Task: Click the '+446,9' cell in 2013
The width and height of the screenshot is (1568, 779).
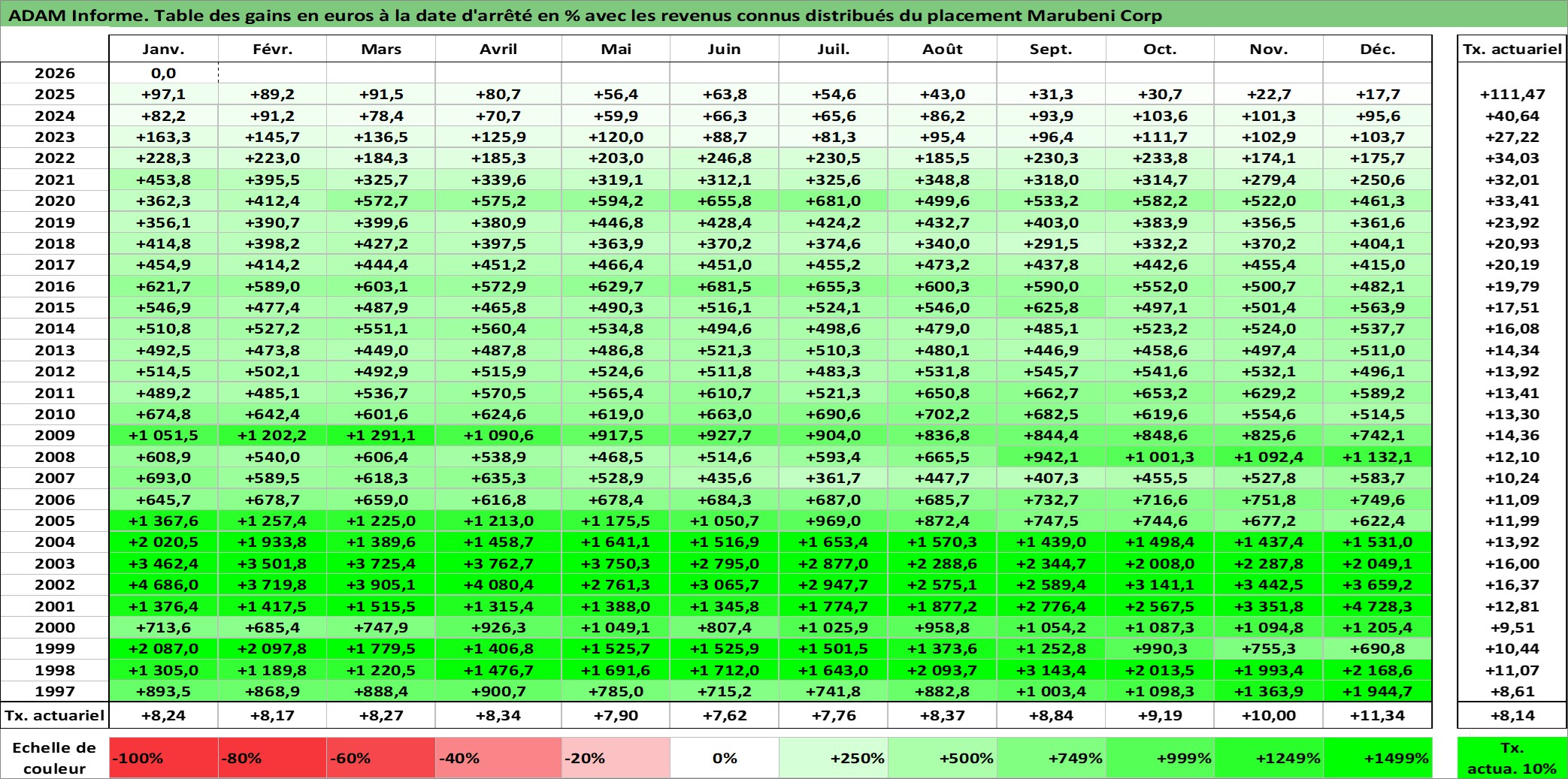Action: (1051, 350)
